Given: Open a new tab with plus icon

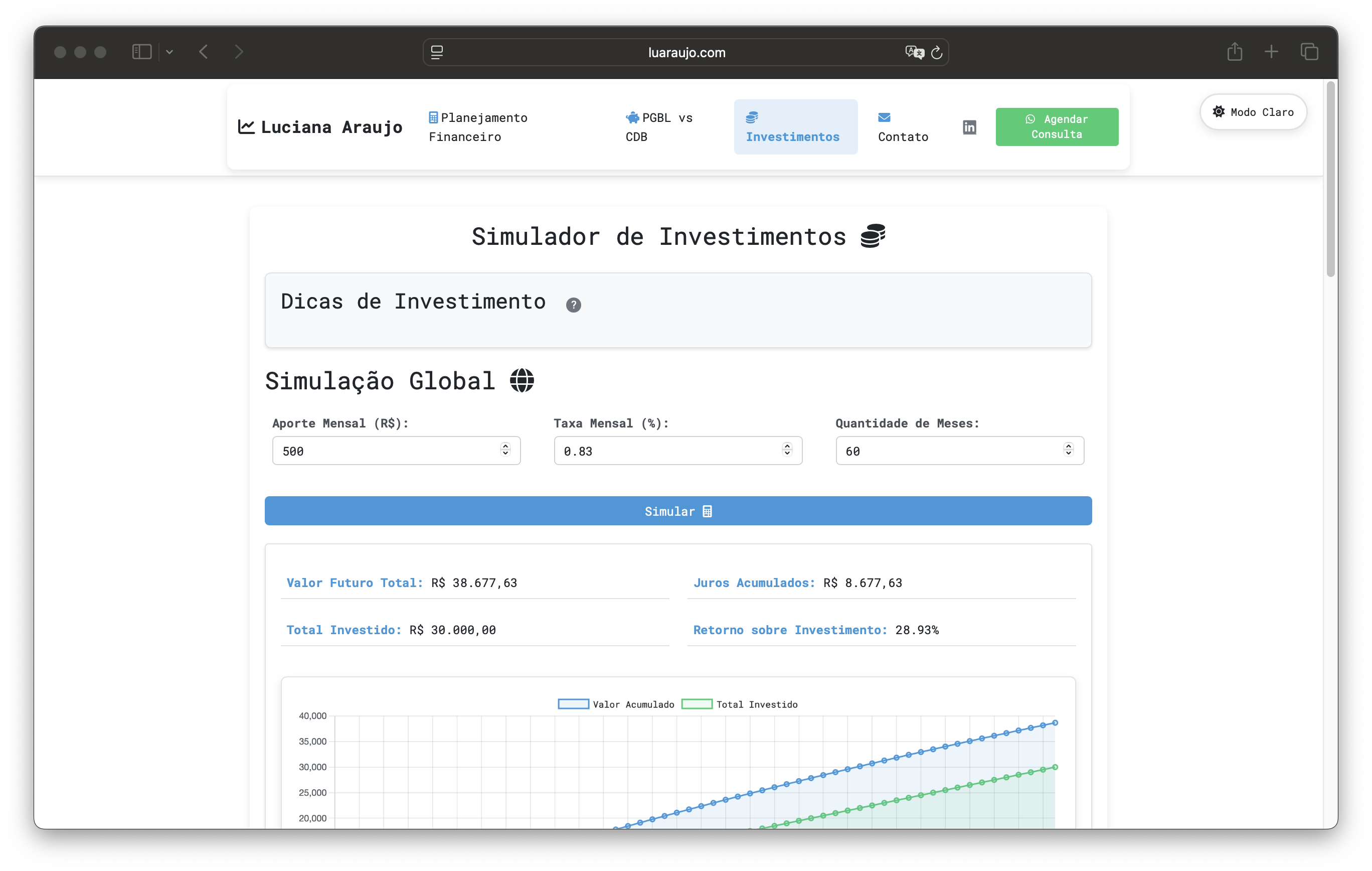Looking at the screenshot, I should 1271,52.
